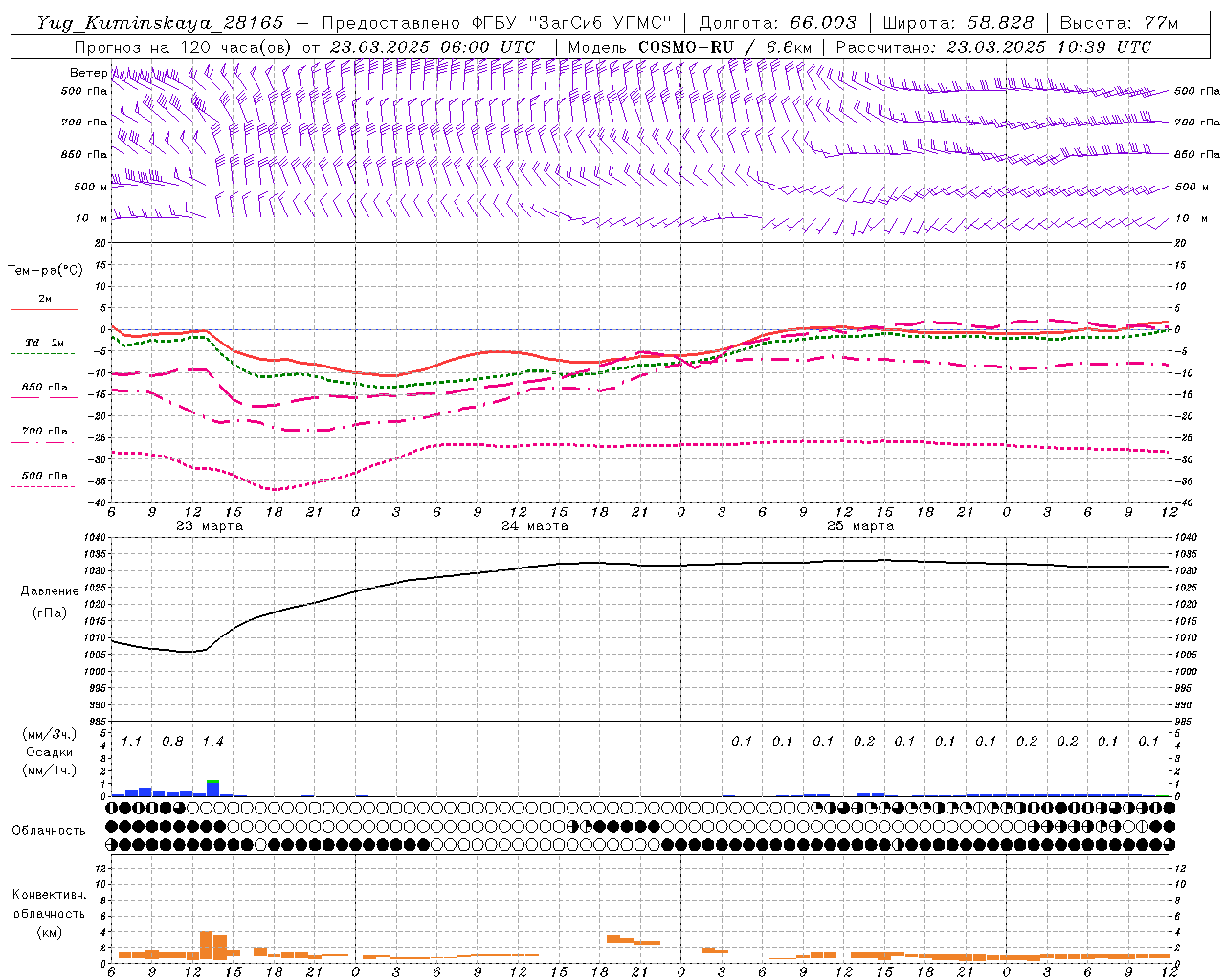Click the "25 марта" date label

click(x=860, y=526)
